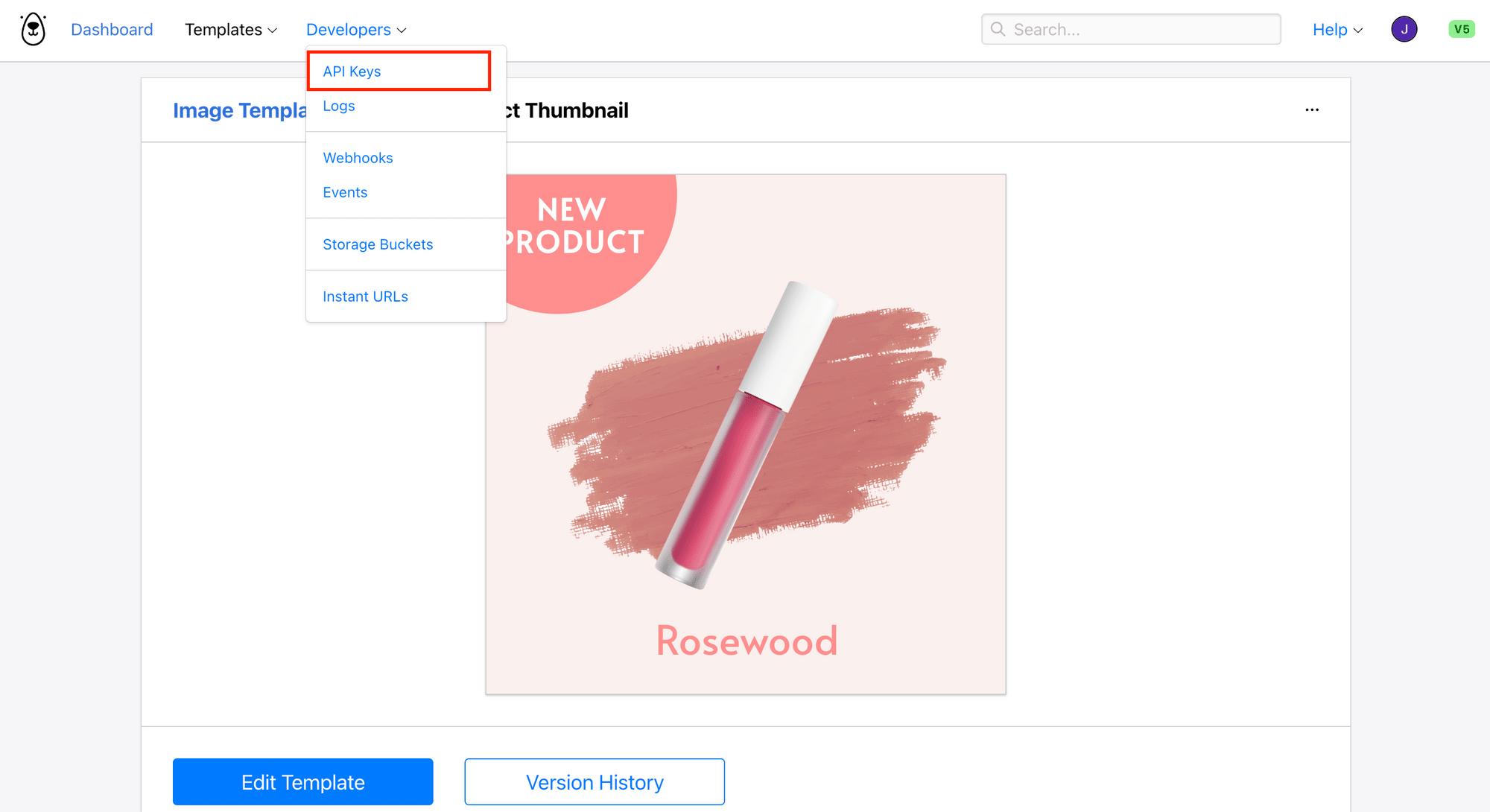Select Events menu item
Image resolution: width=1490 pixels, height=812 pixels.
(345, 192)
